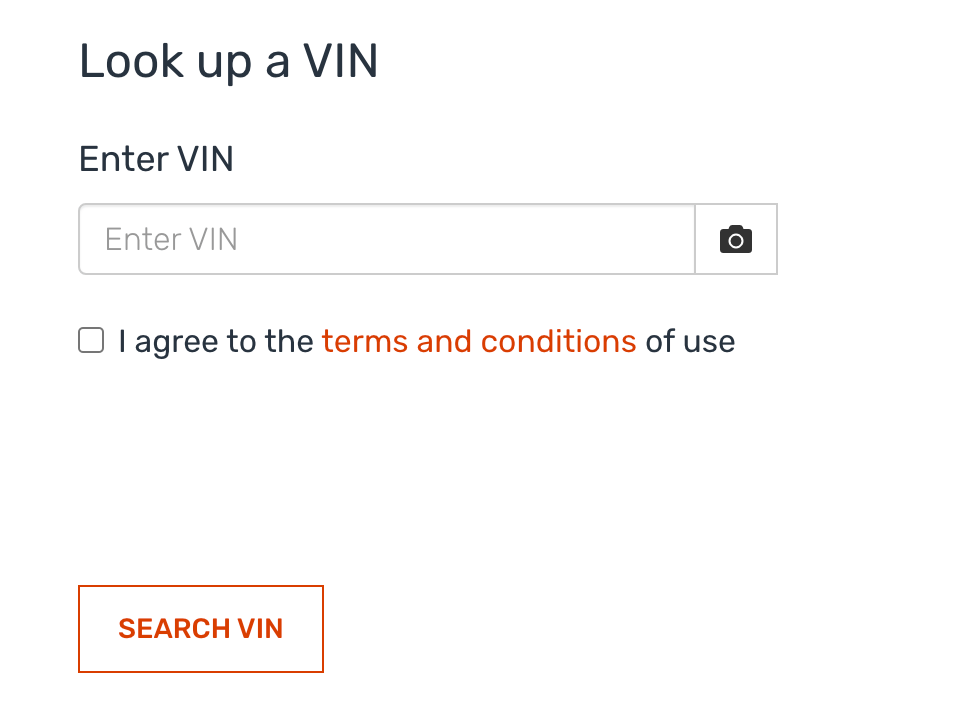Open the camera VIN scanner
Image resolution: width=954 pixels, height=716 pixels.
coord(736,239)
